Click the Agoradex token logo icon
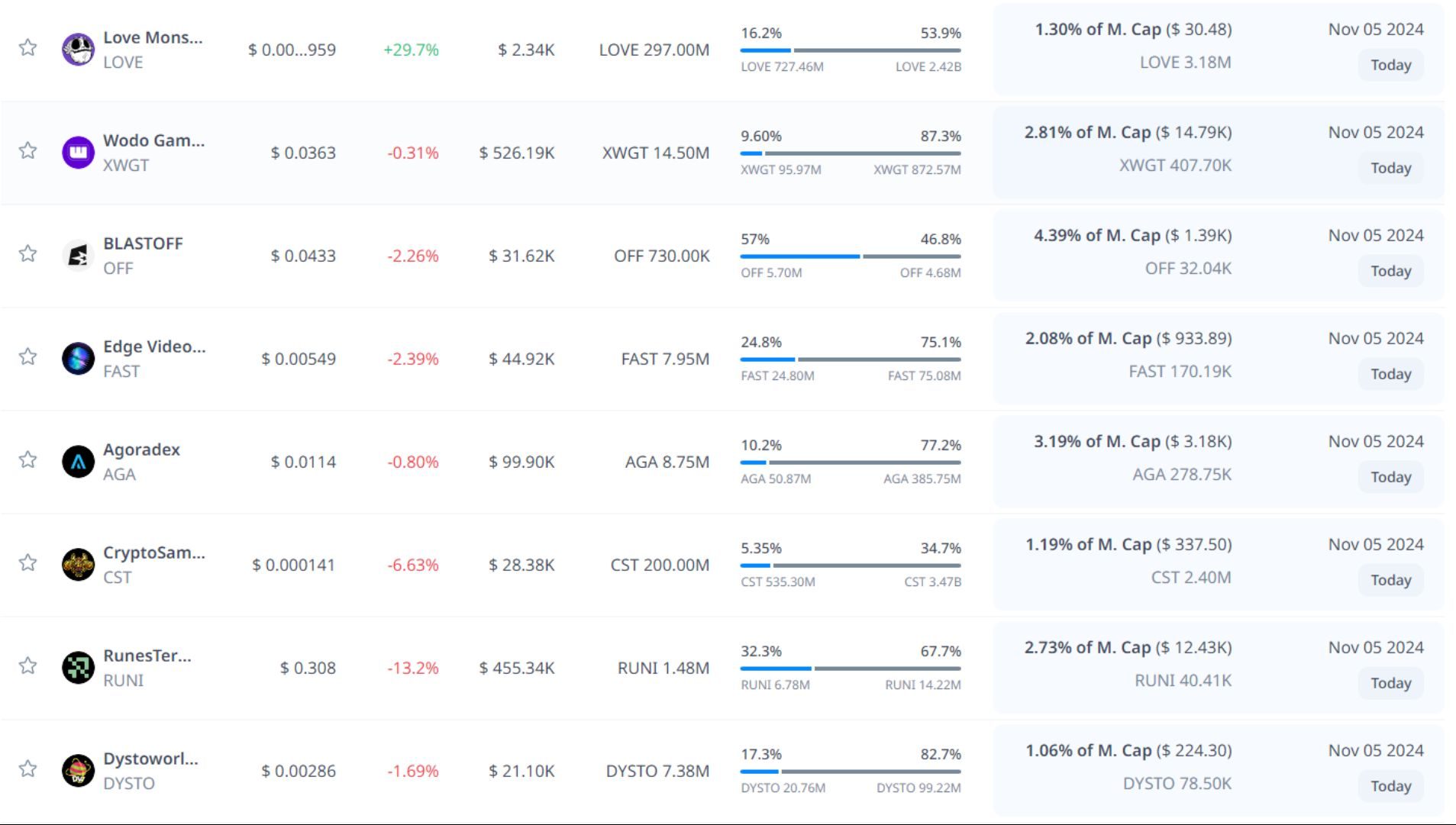This screenshot has width=1456, height=825. click(78, 462)
